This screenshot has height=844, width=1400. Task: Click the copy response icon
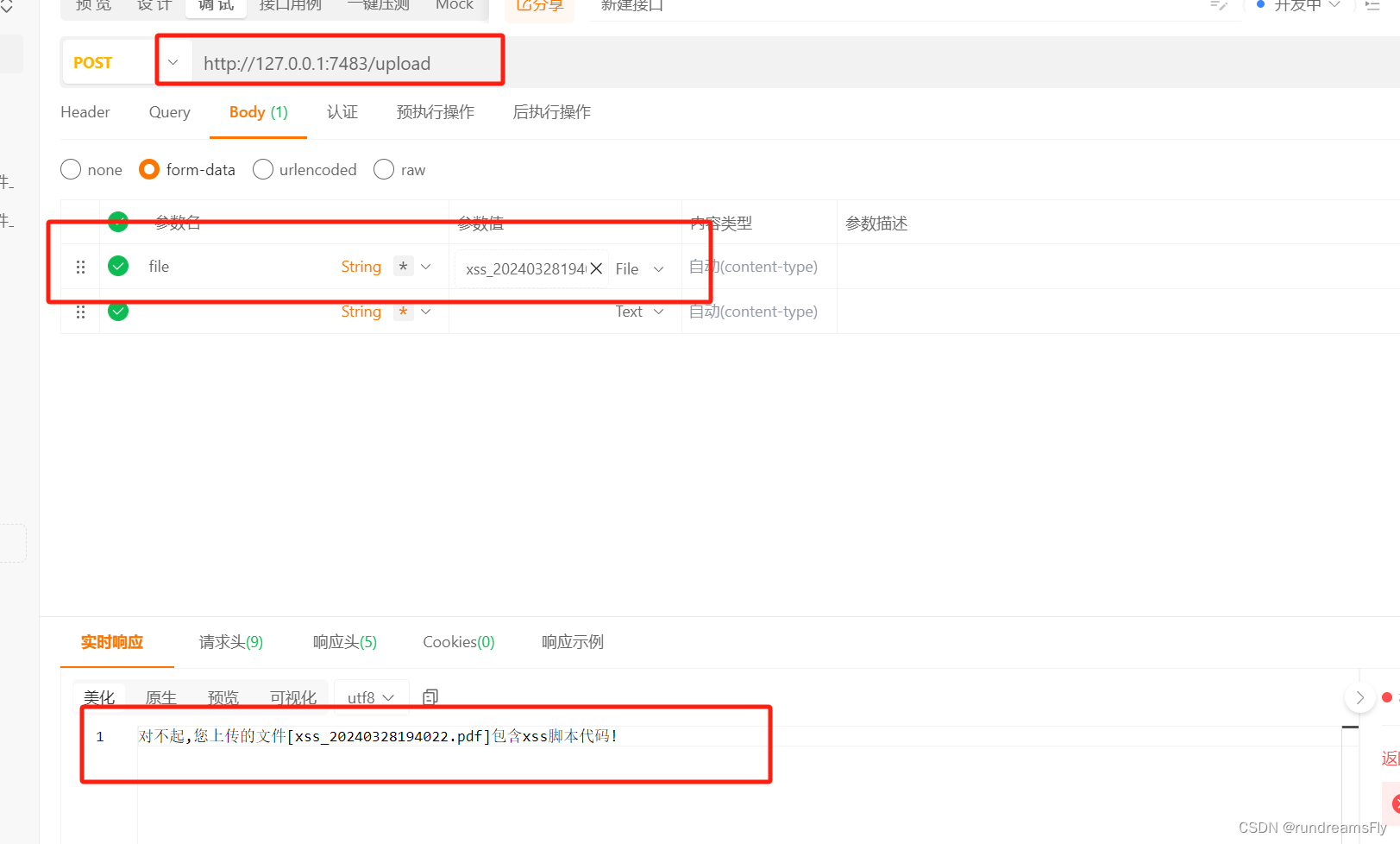(x=430, y=696)
